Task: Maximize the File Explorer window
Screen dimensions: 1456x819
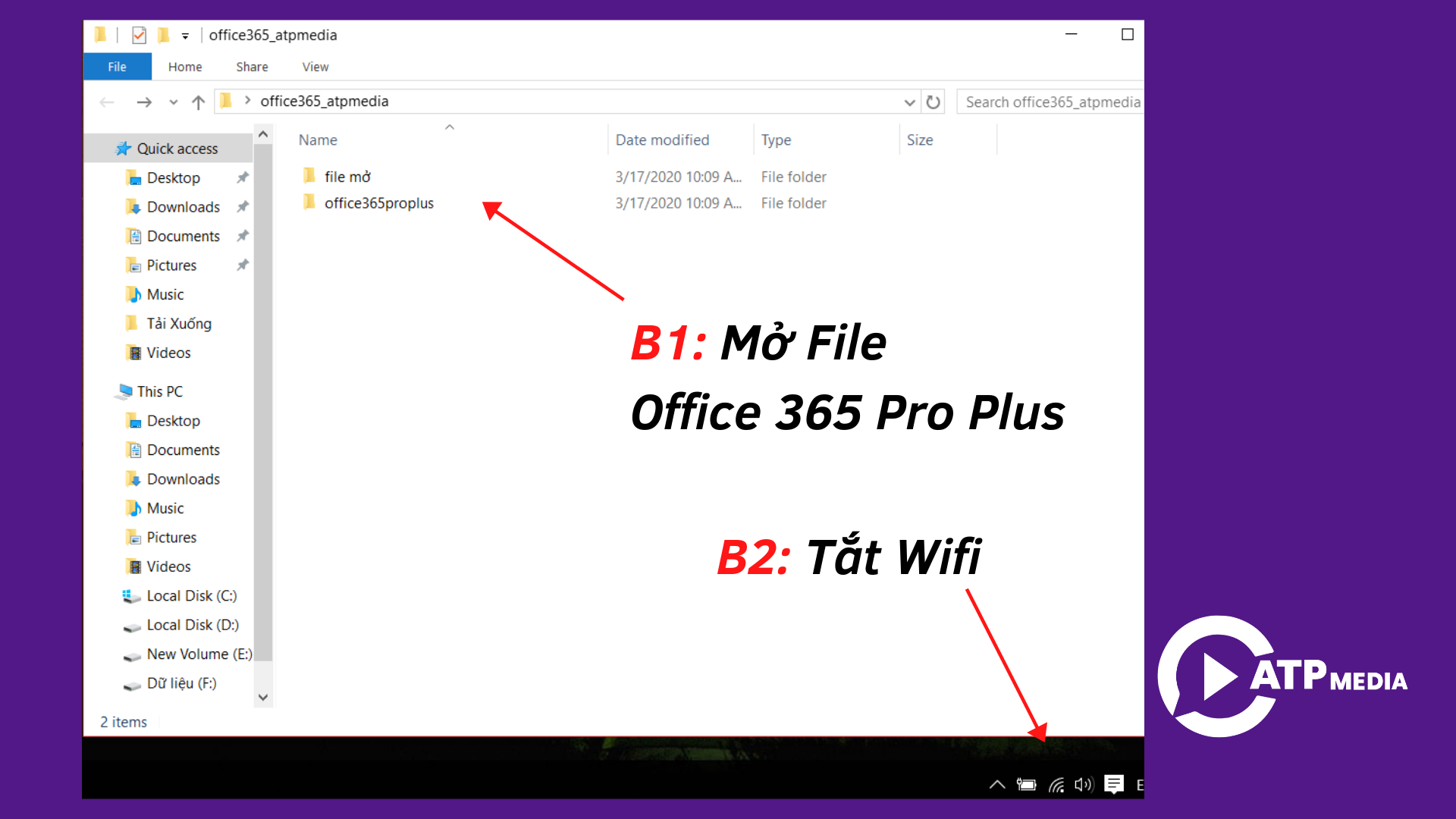Action: point(1128,34)
